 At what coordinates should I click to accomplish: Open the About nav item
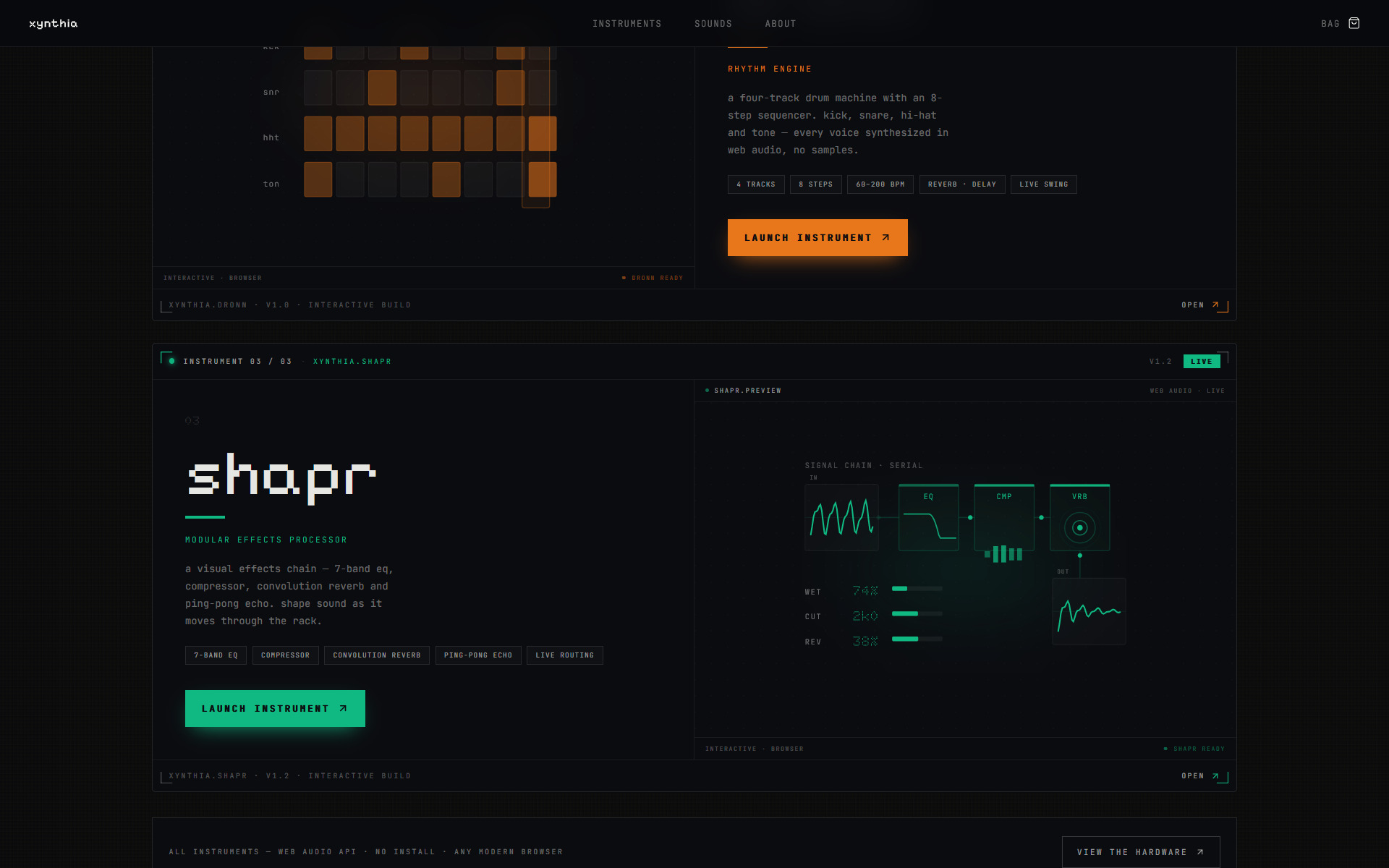click(781, 24)
